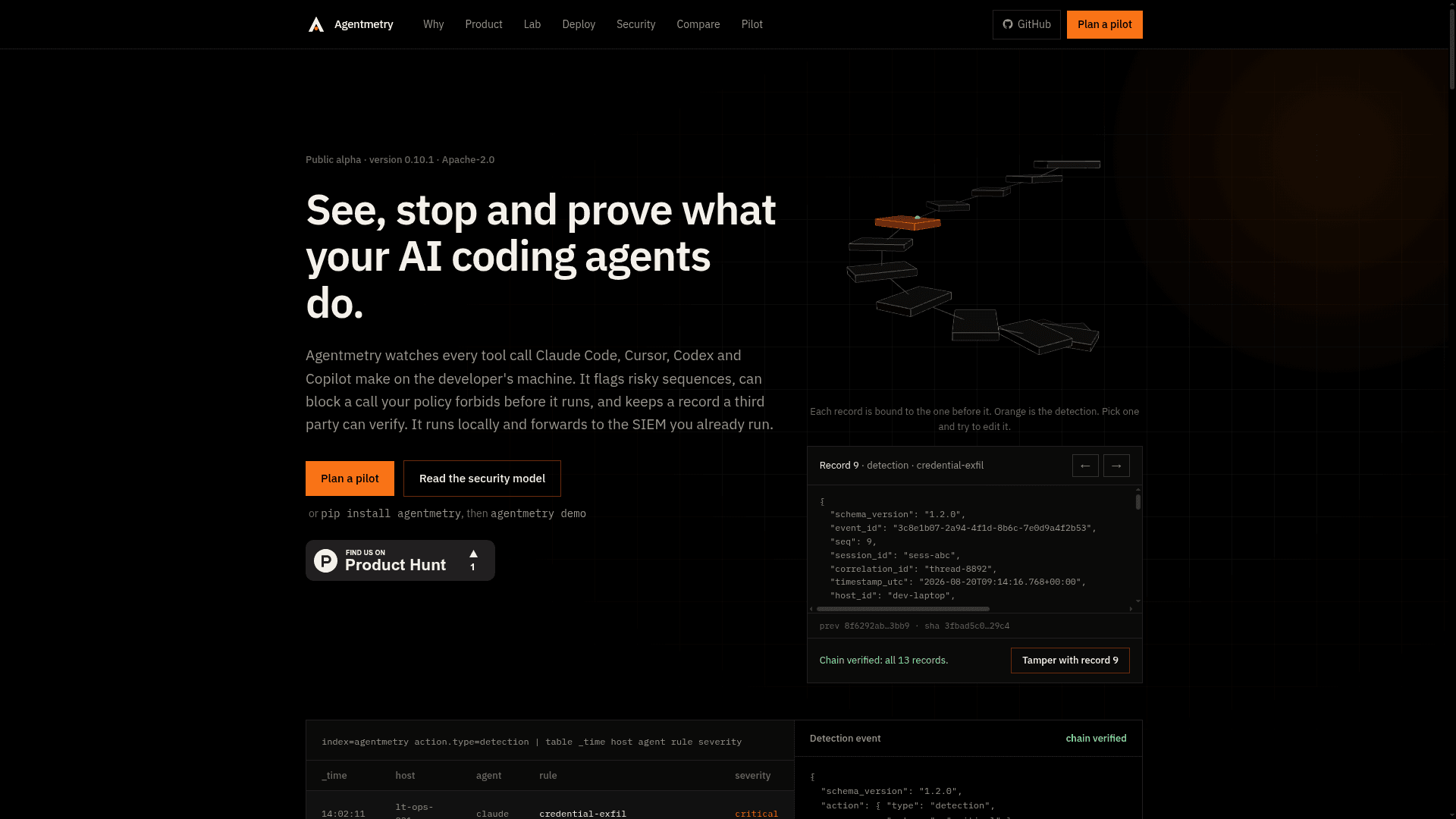Upvote on the Product Hunt badge
1456x819 pixels.
pyautogui.click(x=473, y=560)
